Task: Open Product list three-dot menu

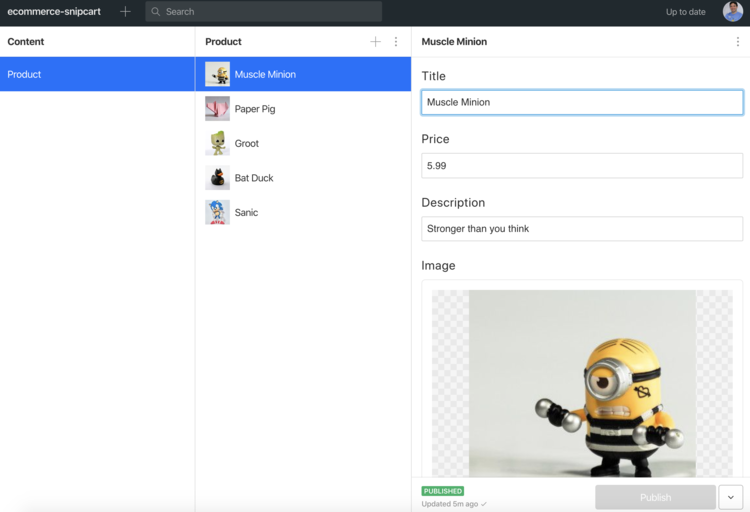Action: (x=396, y=42)
